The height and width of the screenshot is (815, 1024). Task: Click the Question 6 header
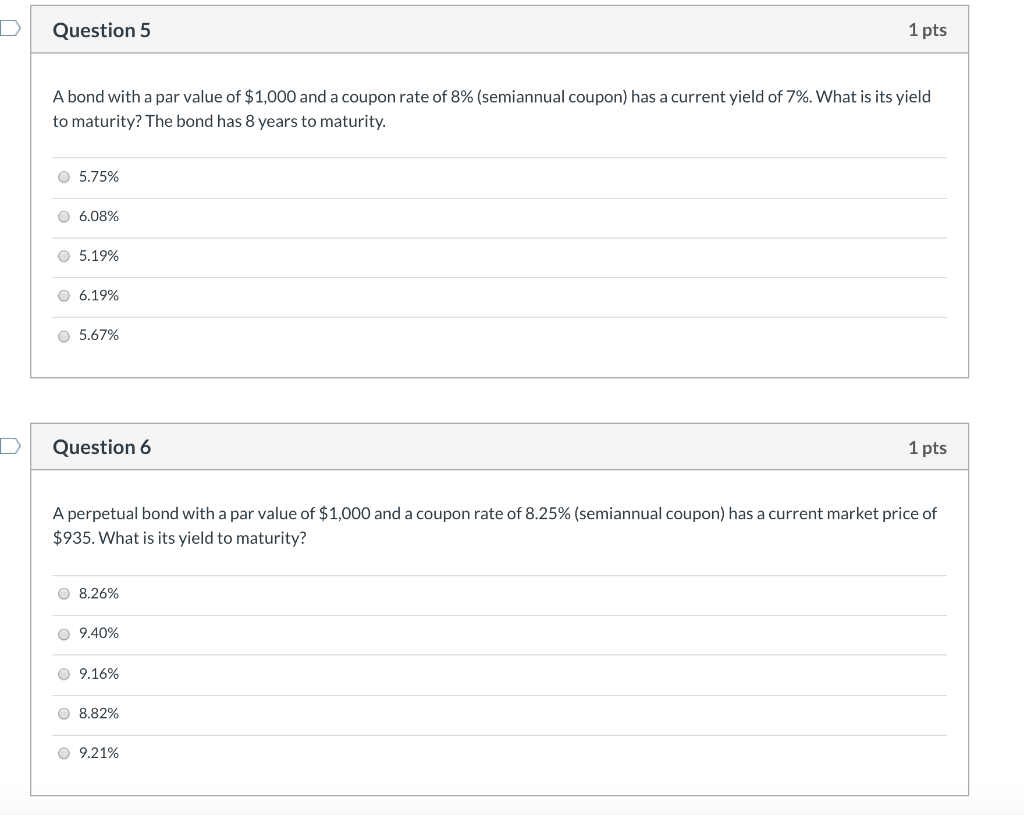pyautogui.click(x=101, y=447)
